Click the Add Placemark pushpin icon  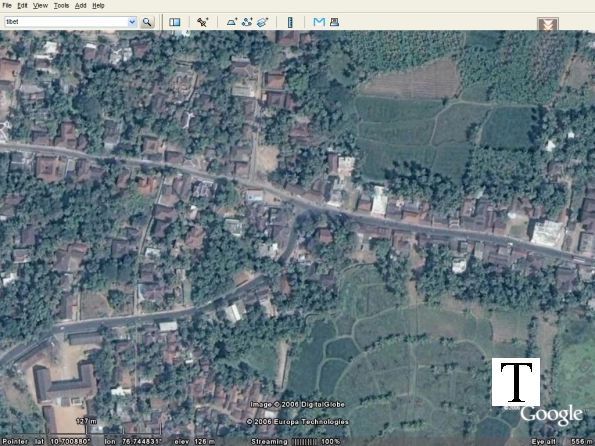click(x=202, y=22)
